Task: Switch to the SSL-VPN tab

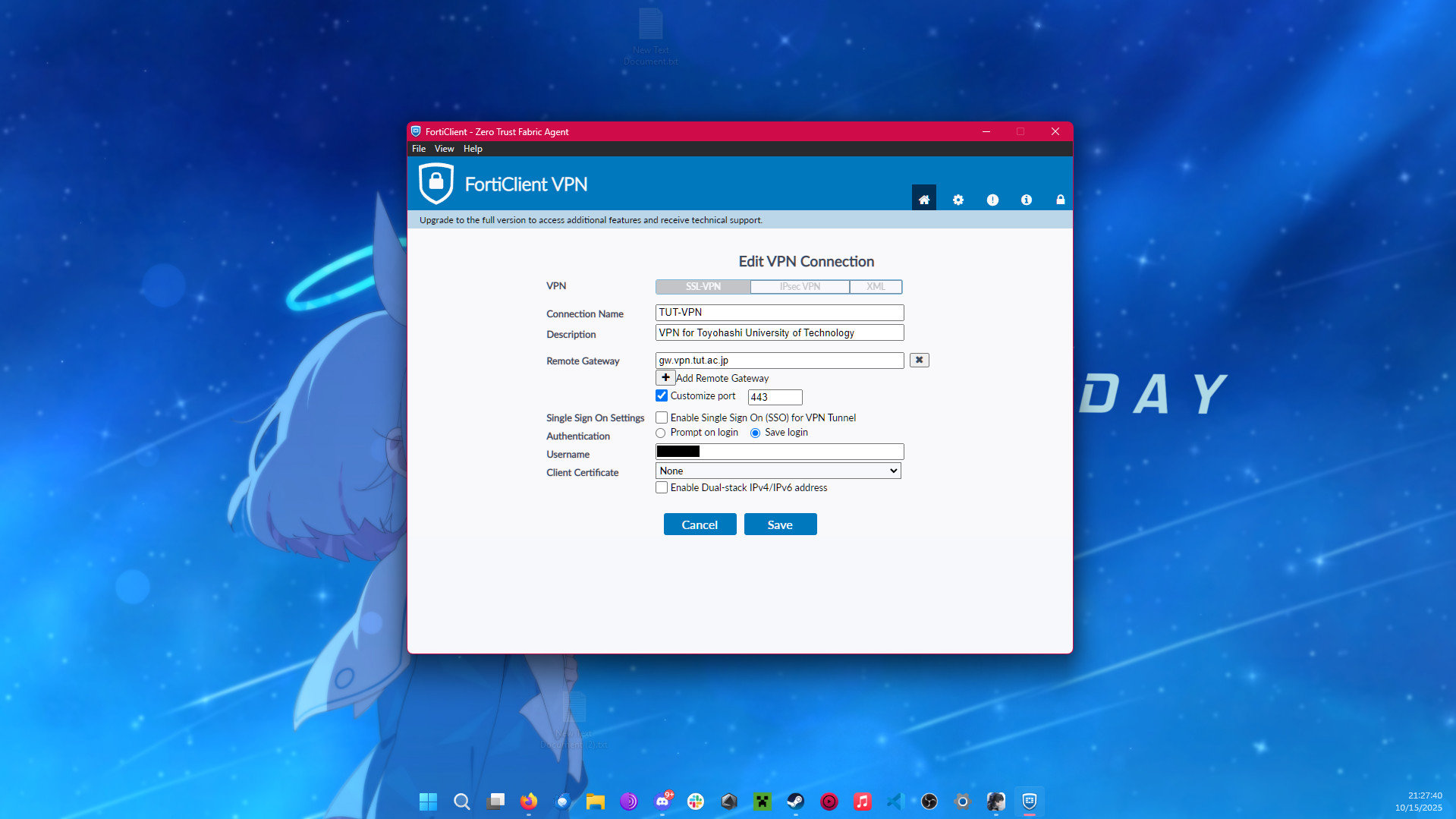Action: pyautogui.click(x=703, y=286)
